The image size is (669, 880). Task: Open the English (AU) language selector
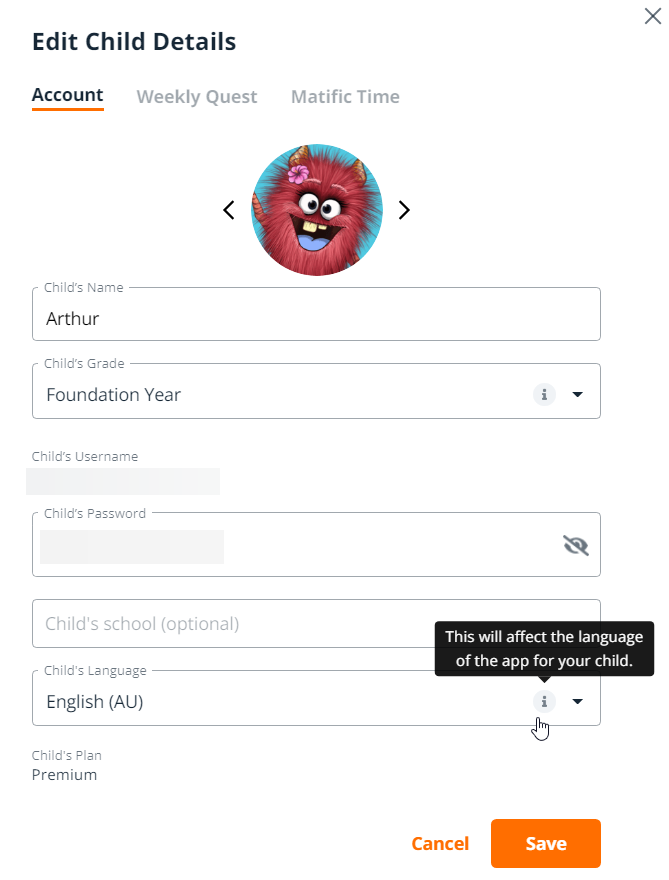[x=316, y=698]
